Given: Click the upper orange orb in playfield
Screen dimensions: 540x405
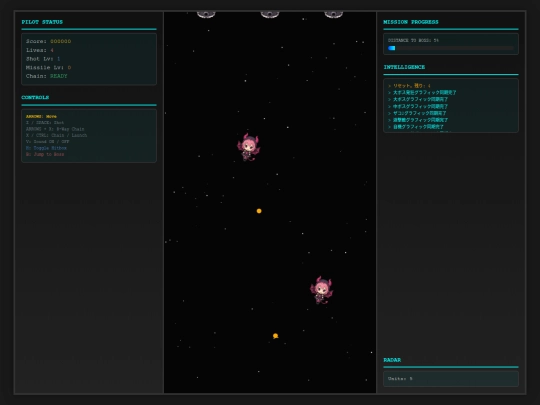Looking at the screenshot, I should point(259,211).
